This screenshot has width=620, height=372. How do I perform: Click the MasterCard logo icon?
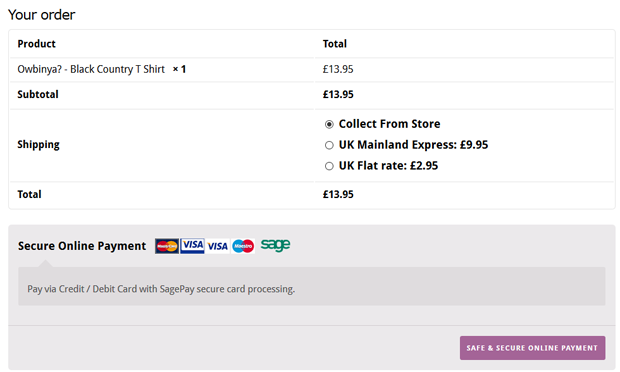pos(166,246)
